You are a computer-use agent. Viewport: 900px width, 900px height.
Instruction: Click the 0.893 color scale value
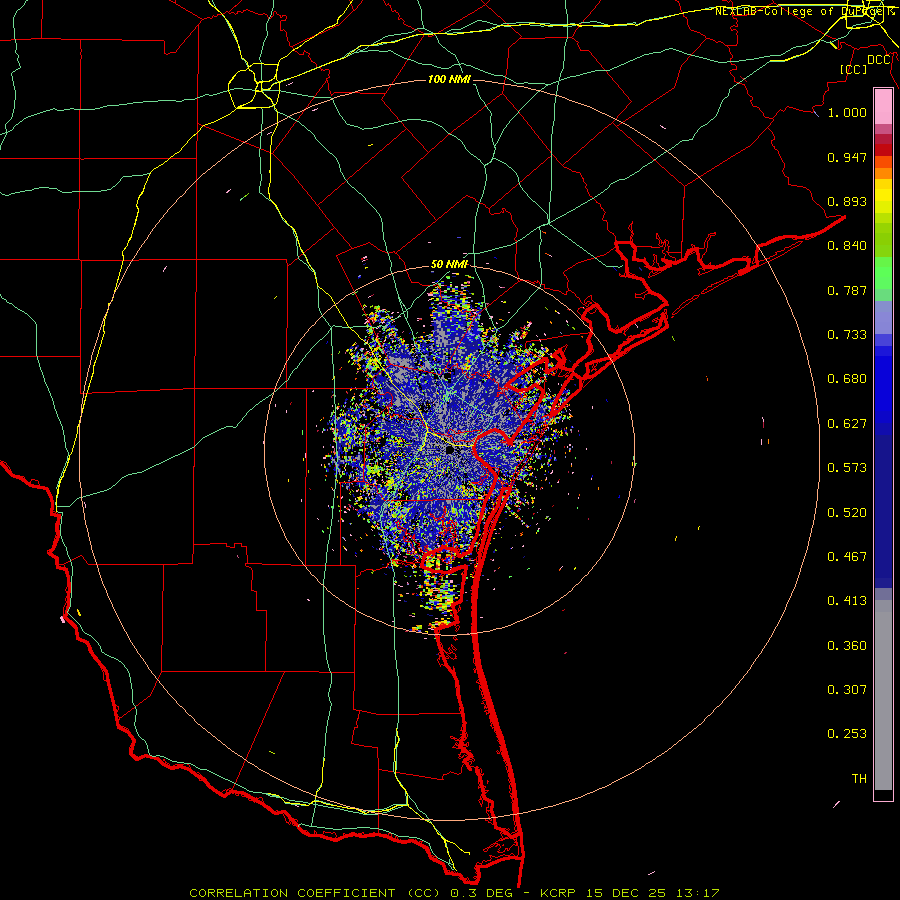[847, 201]
